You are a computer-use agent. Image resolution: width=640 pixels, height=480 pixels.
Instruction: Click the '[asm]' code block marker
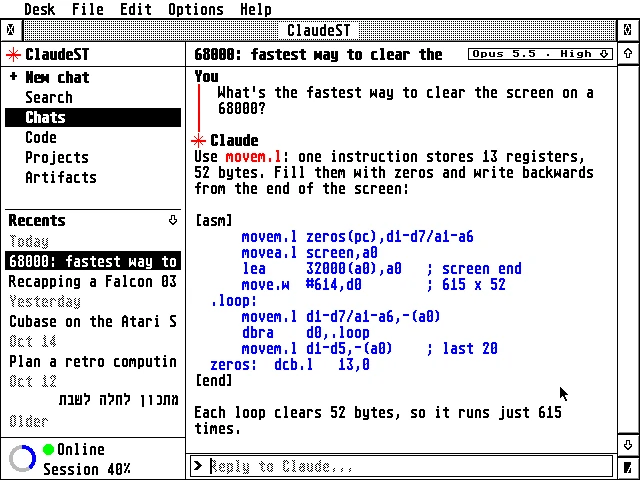point(214,221)
